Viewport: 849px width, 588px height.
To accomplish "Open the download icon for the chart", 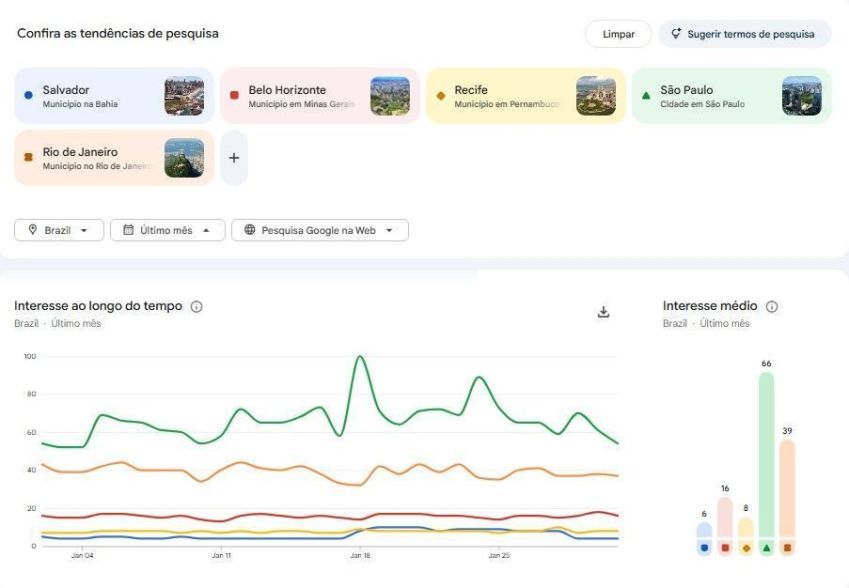I will coord(603,312).
